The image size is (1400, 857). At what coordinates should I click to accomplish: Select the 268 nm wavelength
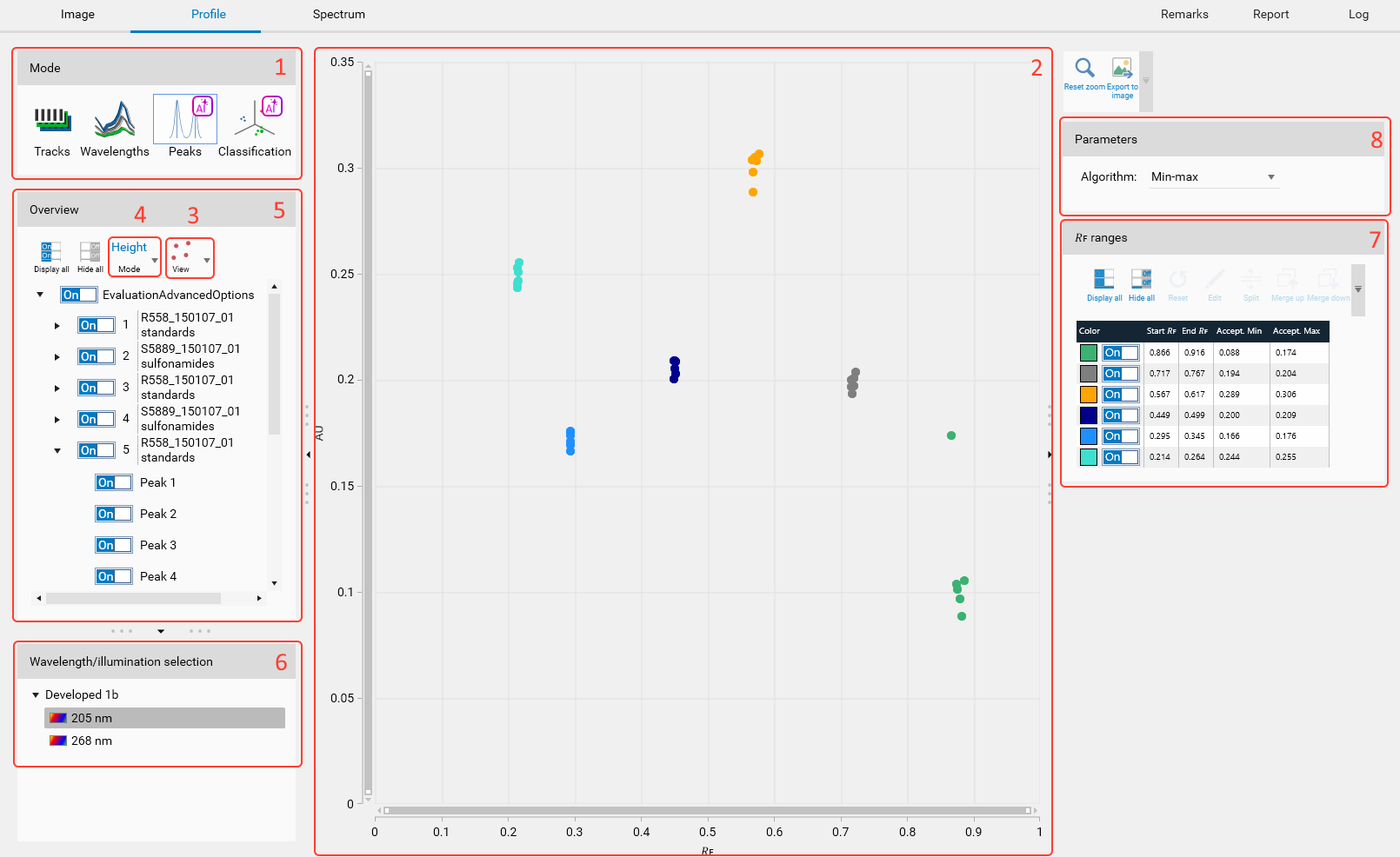pos(91,741)
